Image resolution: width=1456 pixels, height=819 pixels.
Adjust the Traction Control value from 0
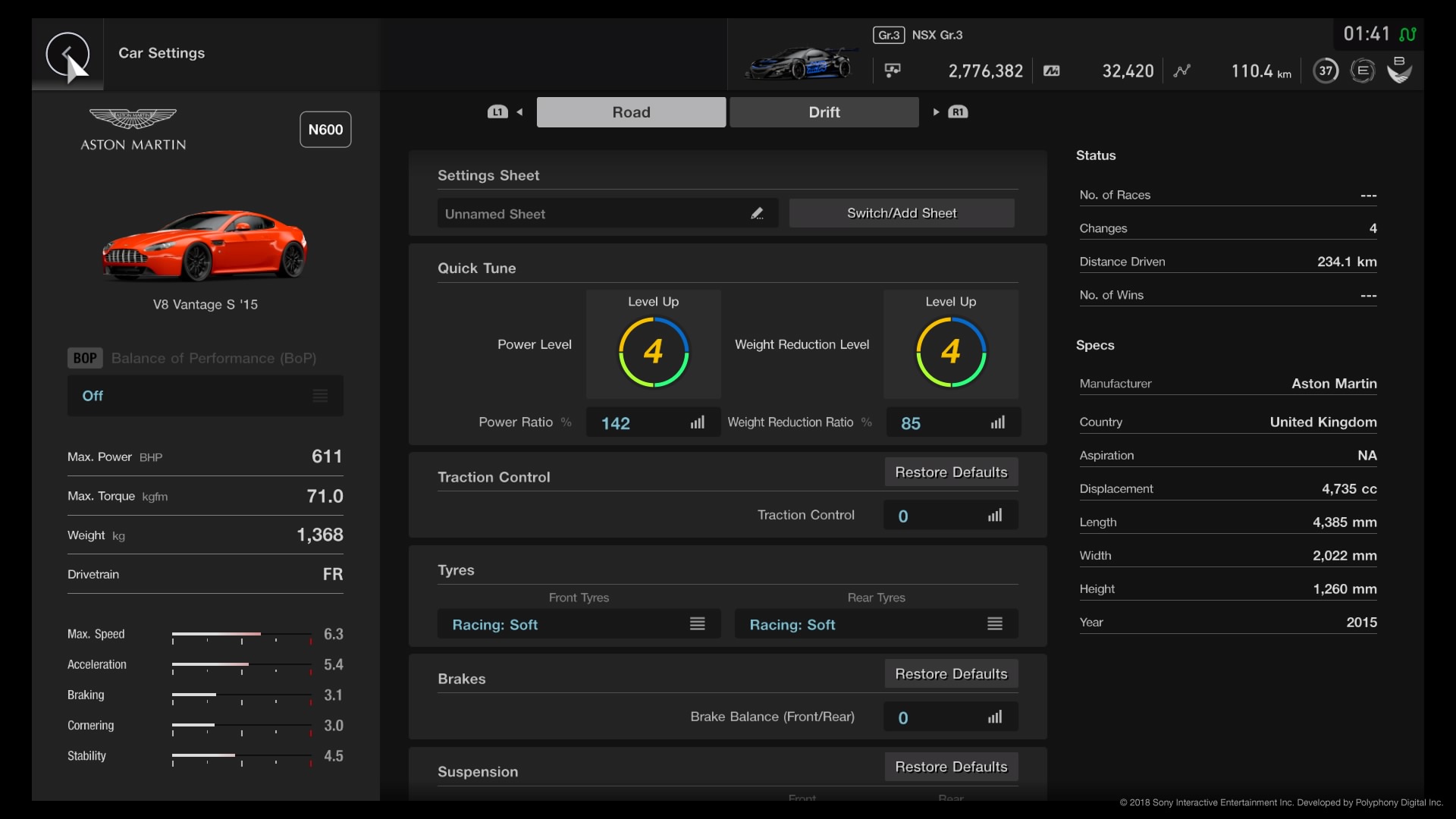coord(949,515)
